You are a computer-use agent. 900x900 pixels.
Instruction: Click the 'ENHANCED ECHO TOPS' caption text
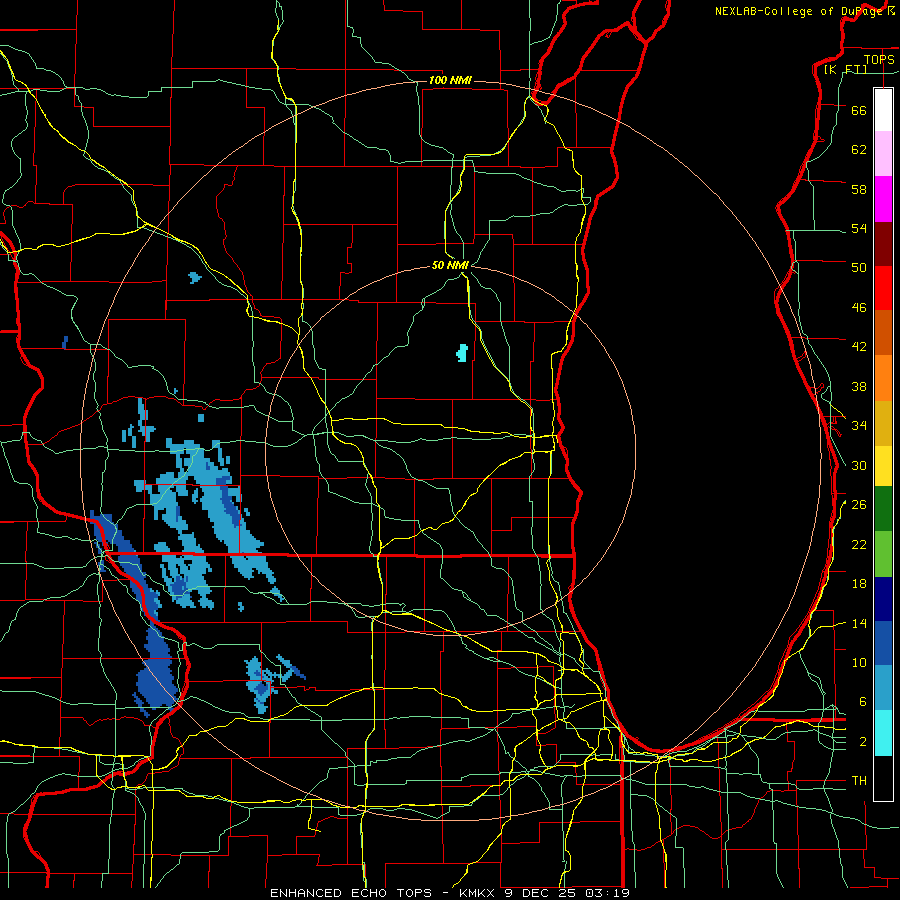coord(351,893)
